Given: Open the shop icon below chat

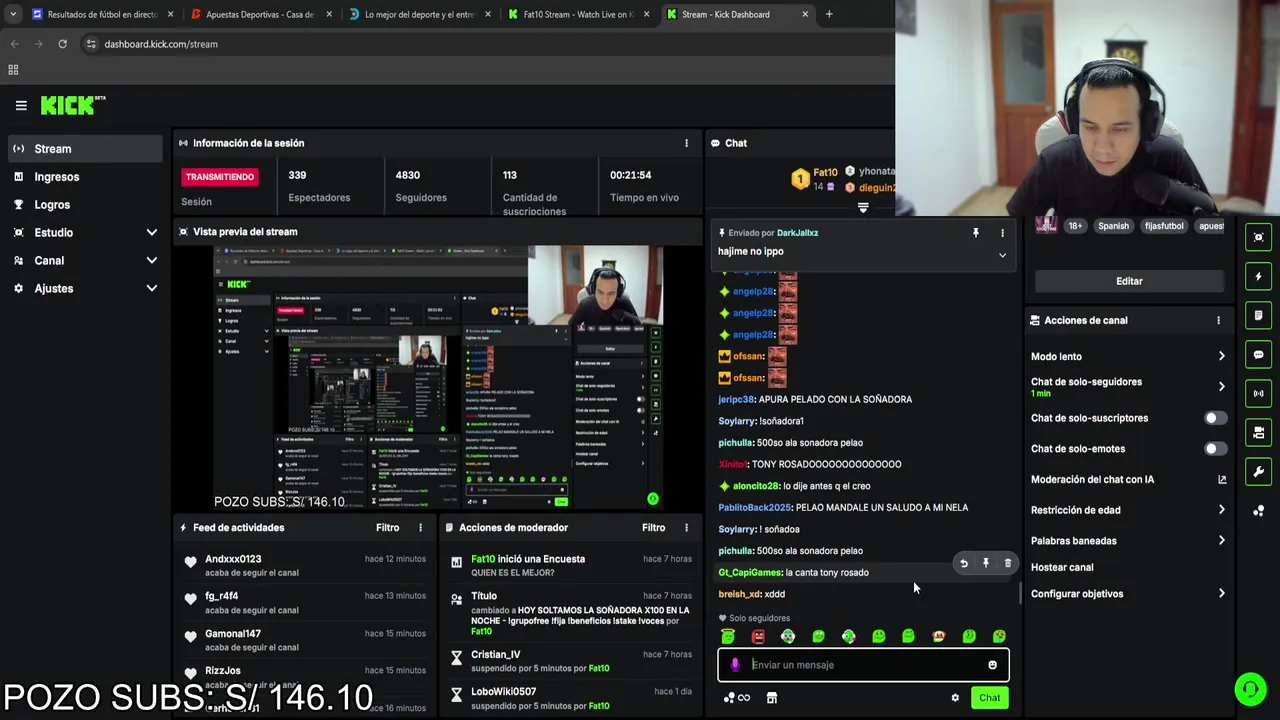Looking at the screenshot, I should [771, 698].
